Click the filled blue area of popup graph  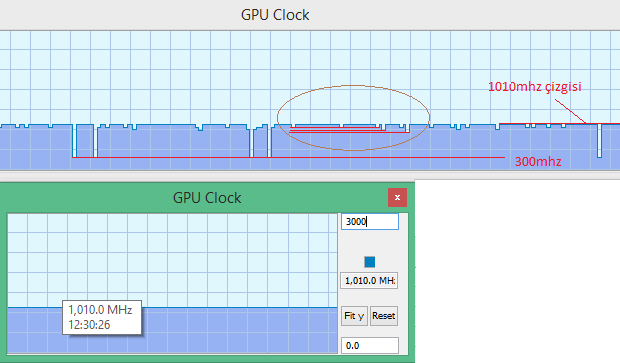tap(172, 330)
